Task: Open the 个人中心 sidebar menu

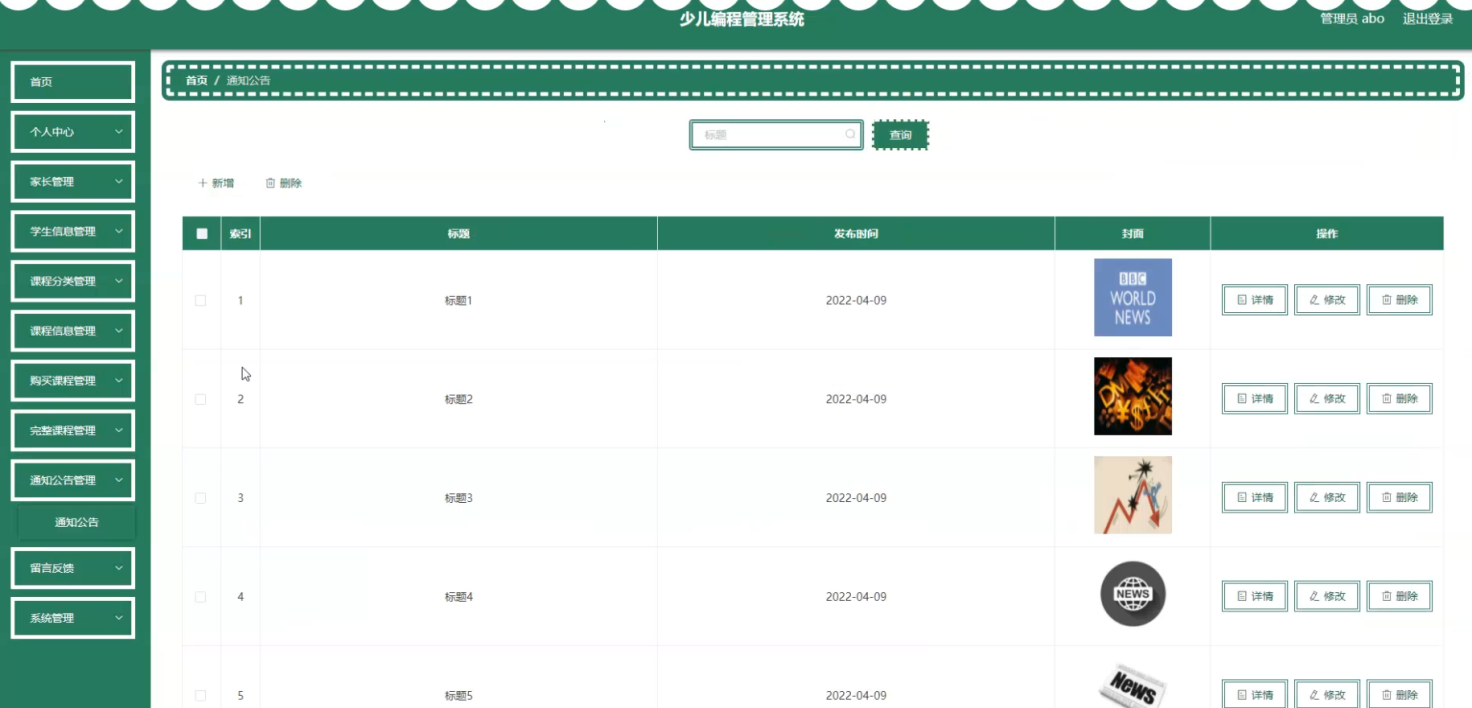Action: (x=72, y=131)
